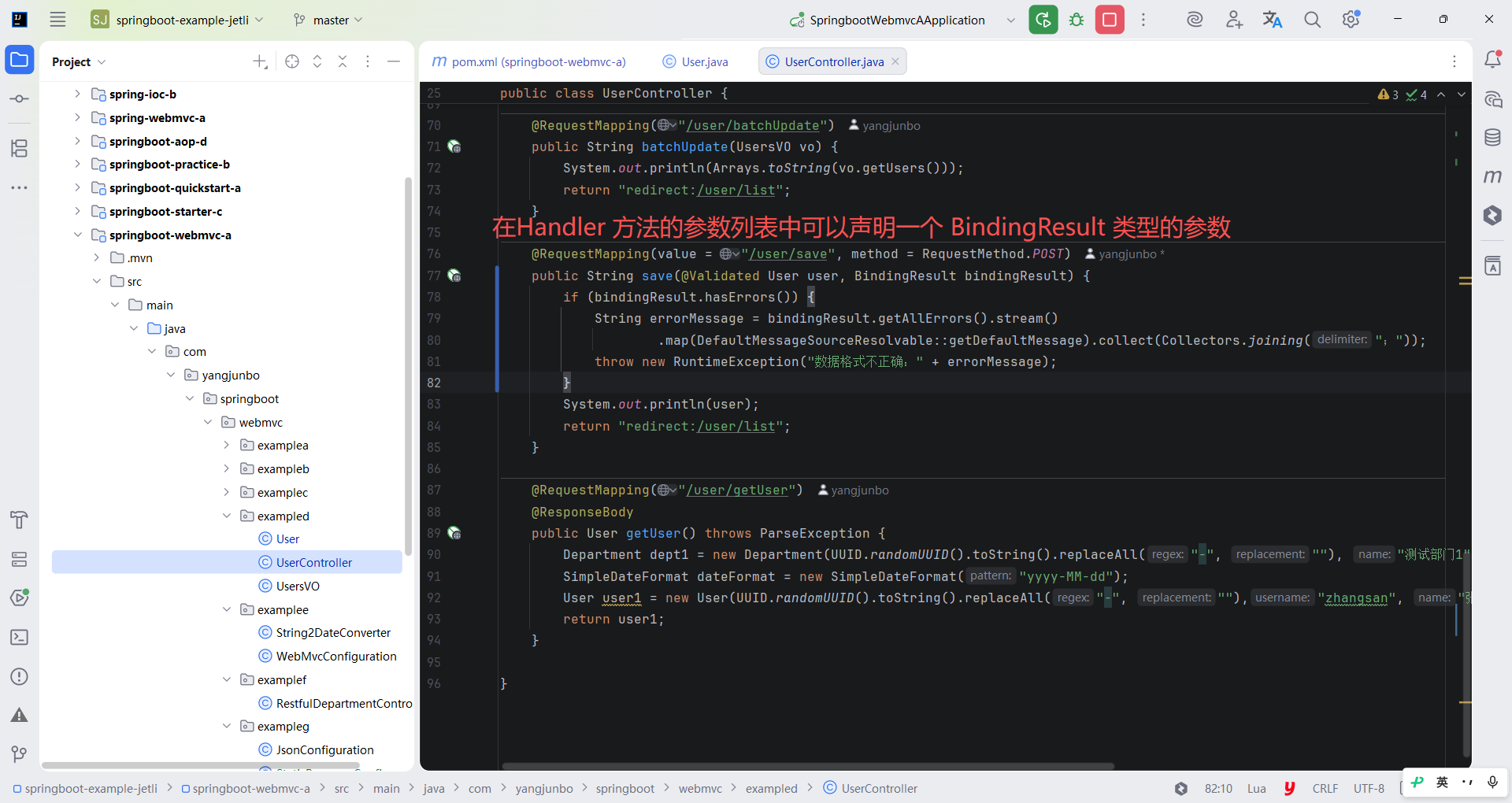Select opened file crosshair in Project panel

(292, 61)
